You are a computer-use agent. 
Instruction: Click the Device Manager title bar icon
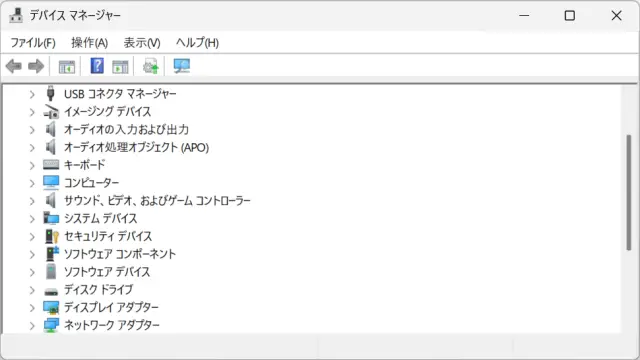[x=16, y=16]
